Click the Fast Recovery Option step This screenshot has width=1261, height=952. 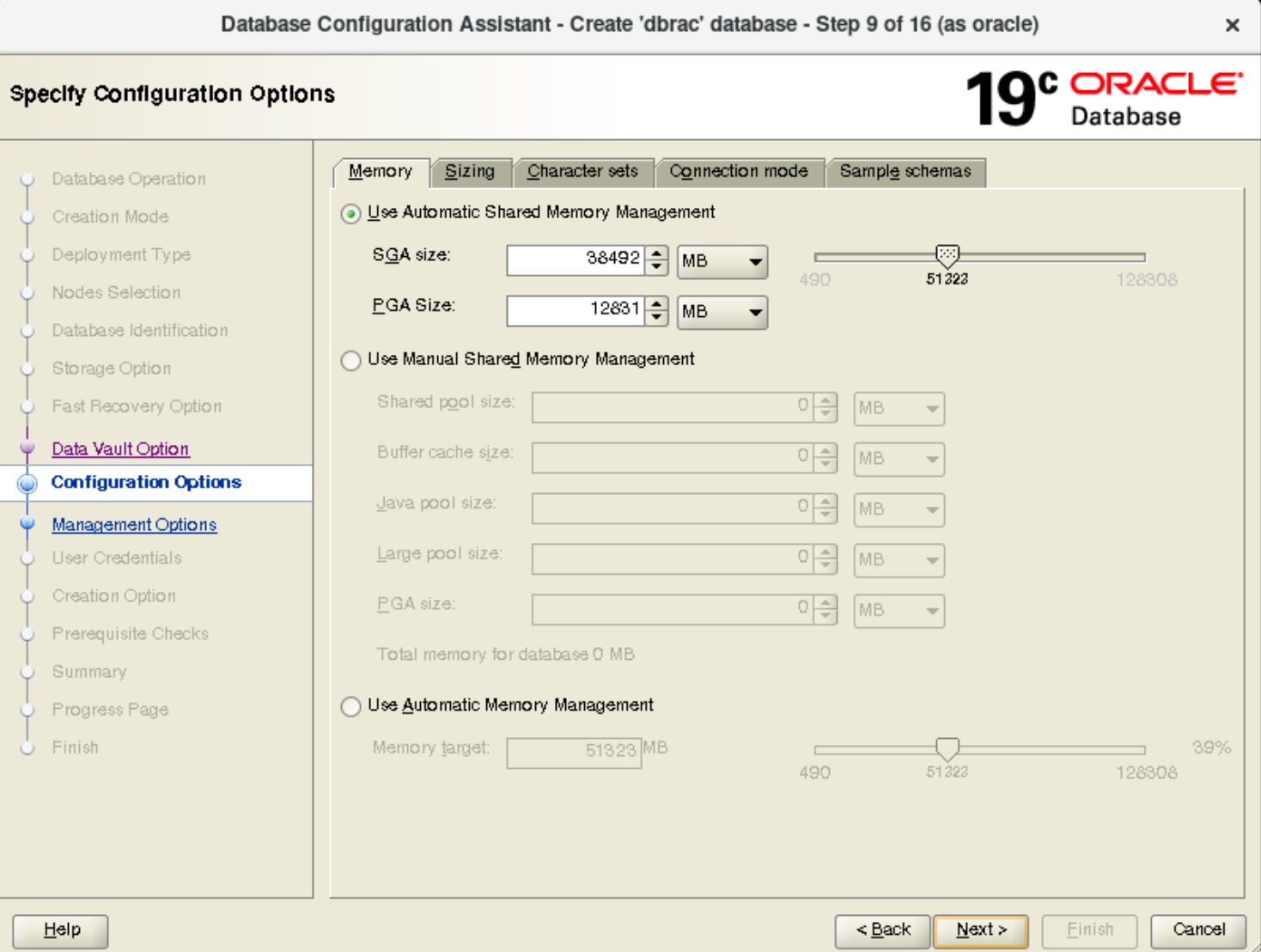(137, 406)
